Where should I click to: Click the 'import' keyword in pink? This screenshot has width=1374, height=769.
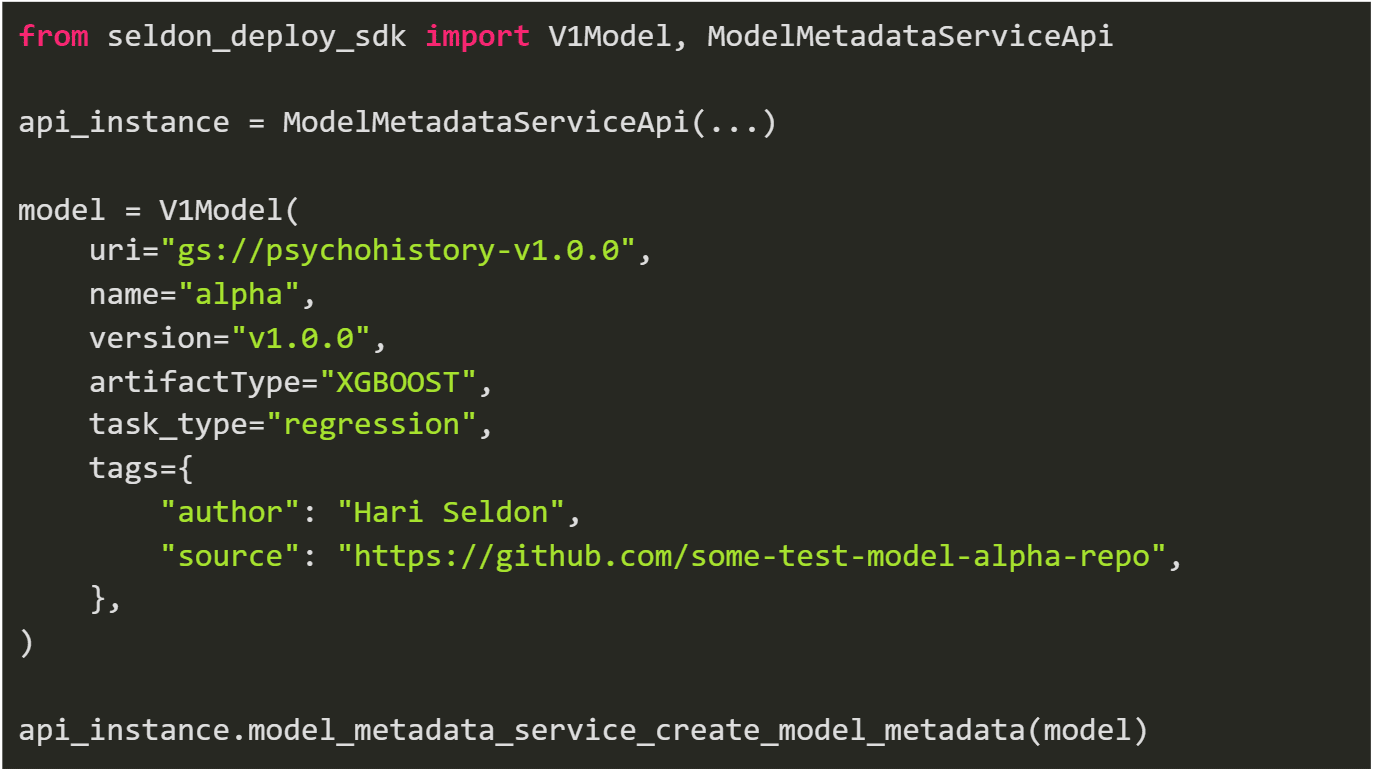pos(477,36)
